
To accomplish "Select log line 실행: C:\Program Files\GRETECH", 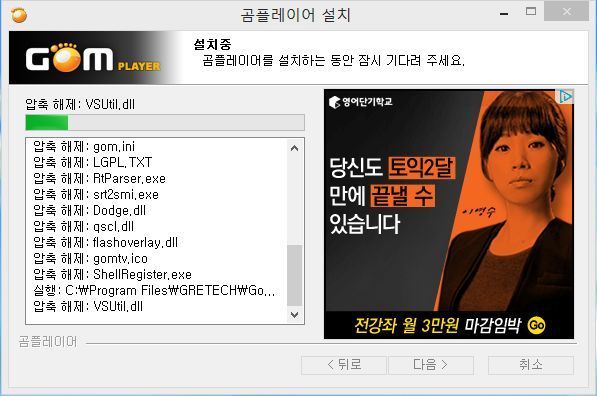I will point(154,291).
